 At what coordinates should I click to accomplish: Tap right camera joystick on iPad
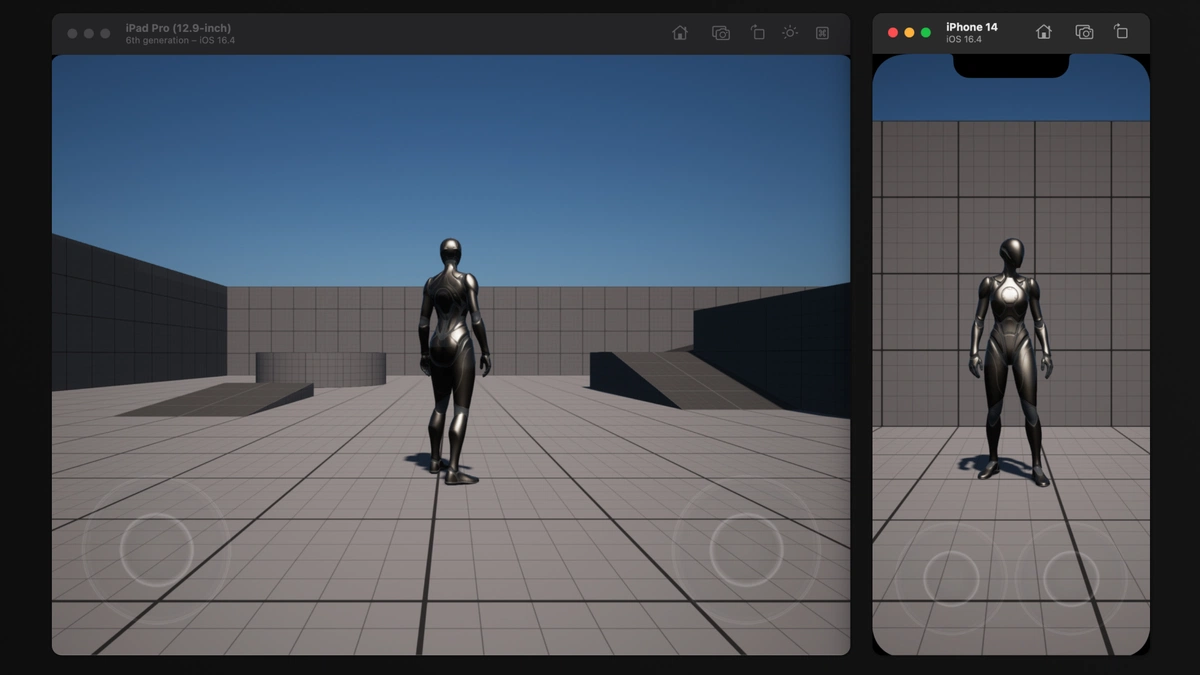pos(746,549)
